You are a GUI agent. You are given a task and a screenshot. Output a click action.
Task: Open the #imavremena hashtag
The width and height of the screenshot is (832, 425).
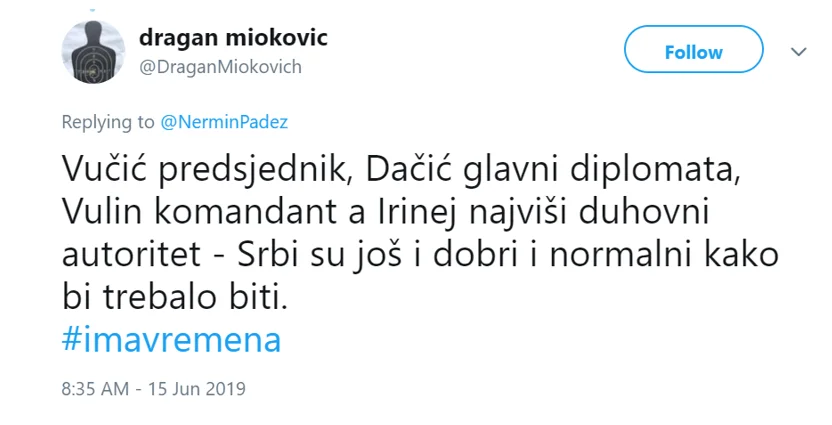pyautogui.click(x=171, y=340)
